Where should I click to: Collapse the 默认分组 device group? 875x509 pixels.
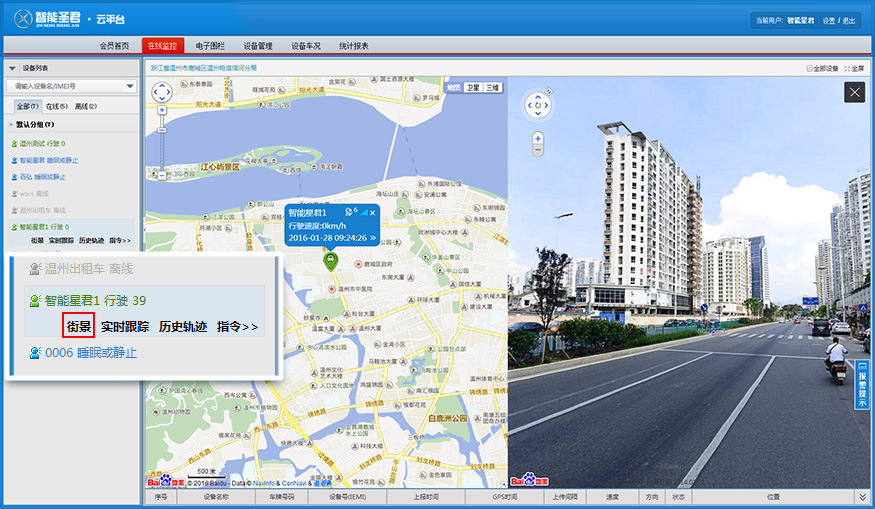pos(11,124)
